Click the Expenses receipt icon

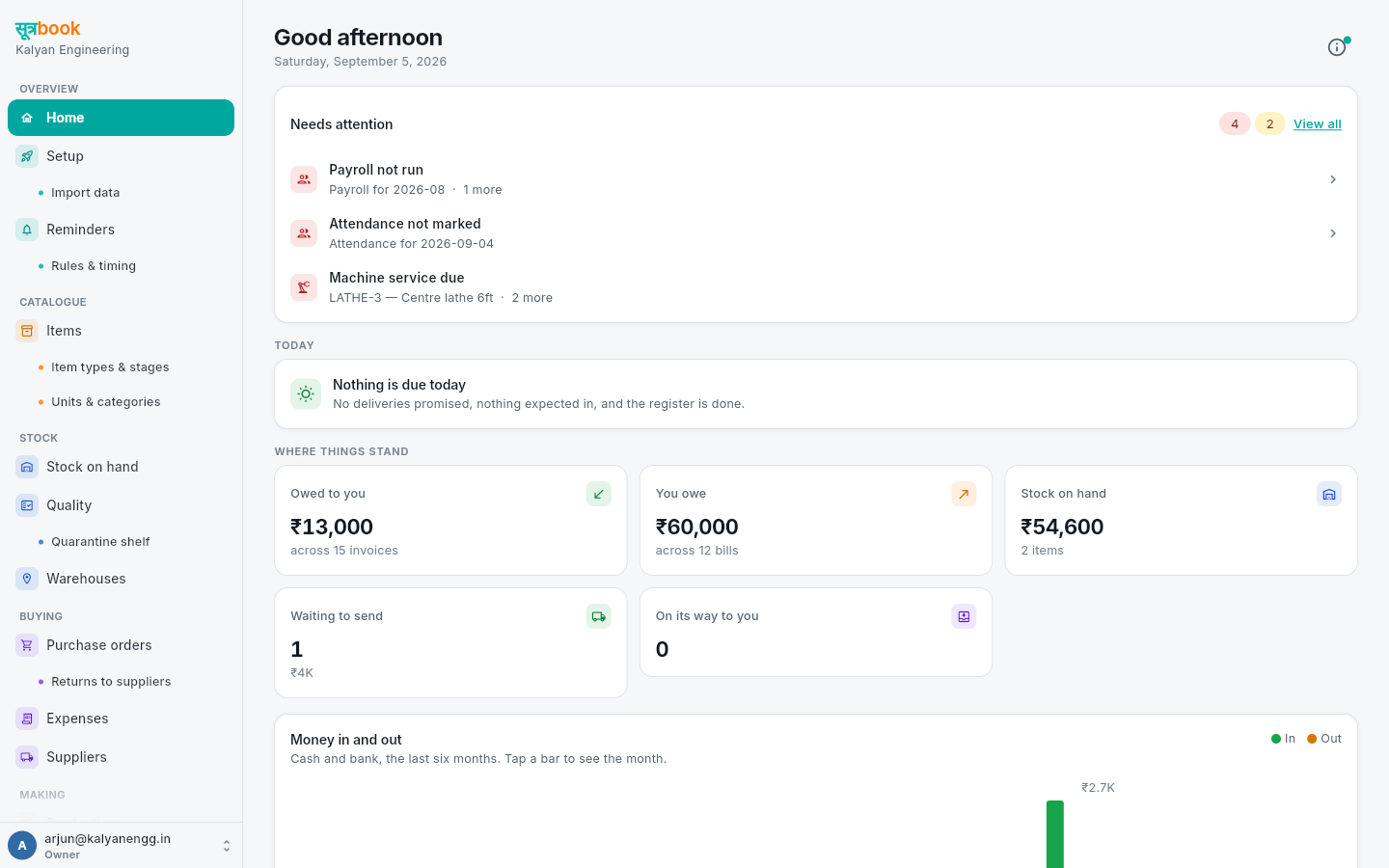coord(27,719)
